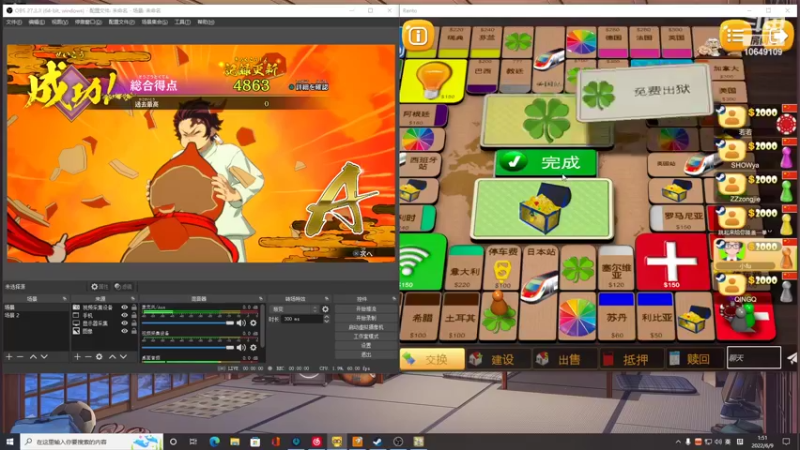Screen dimensions: 800x450
Task: Pop out the scenes dock panel
Action: click(x=64, y=298)
